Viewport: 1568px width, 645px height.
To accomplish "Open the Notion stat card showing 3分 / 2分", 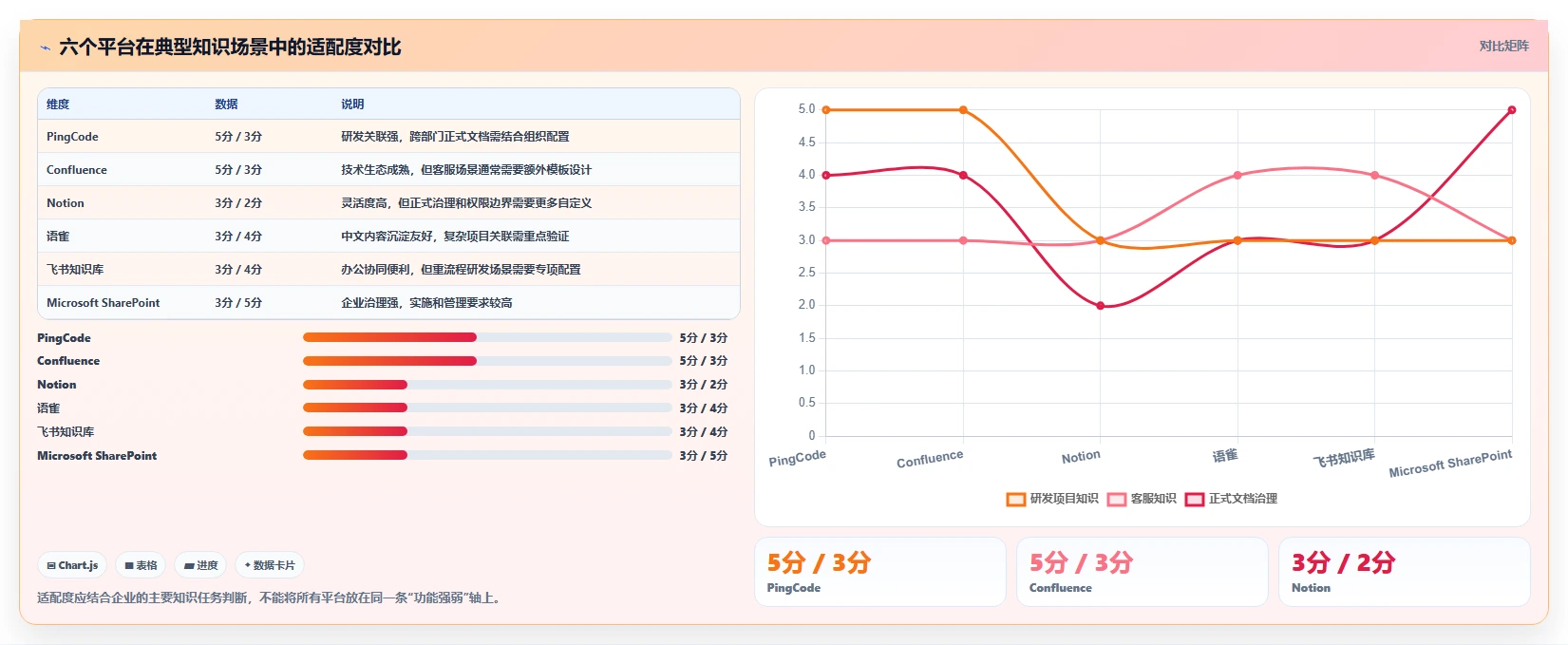I will click(1405, 572).
